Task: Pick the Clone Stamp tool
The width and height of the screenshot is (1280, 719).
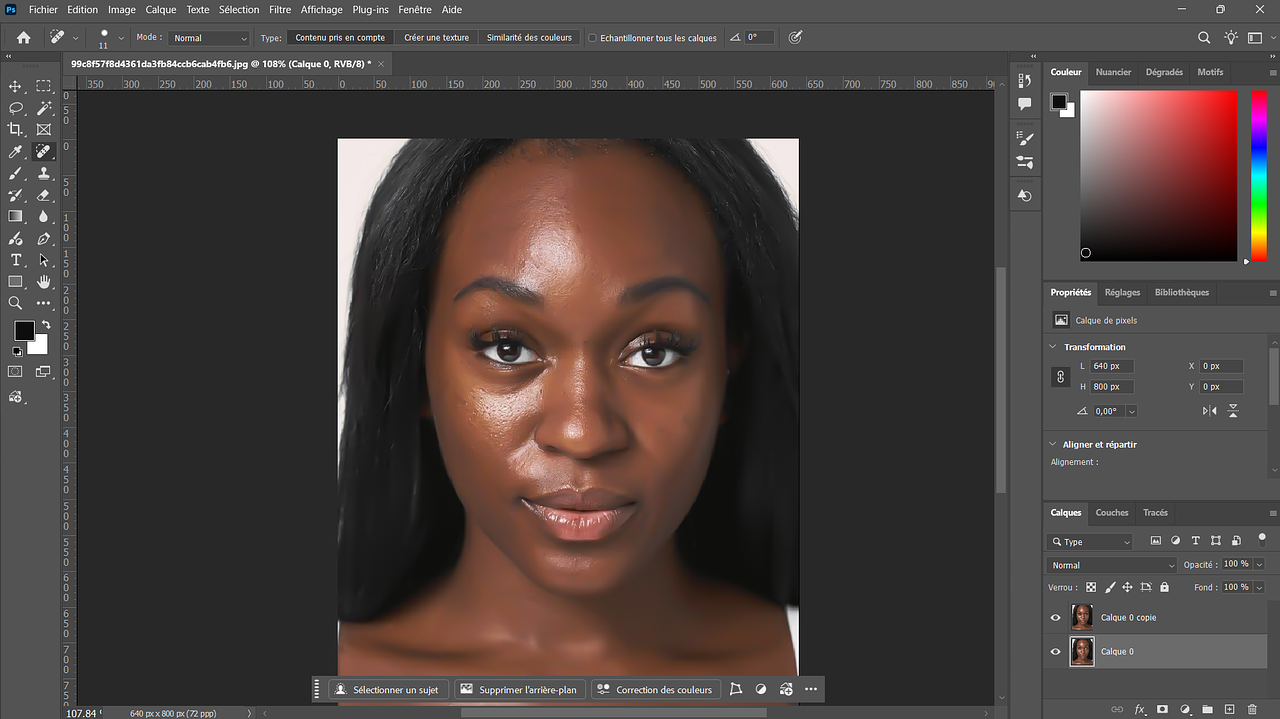Action: pyautogui.click(x=44, y=173)
